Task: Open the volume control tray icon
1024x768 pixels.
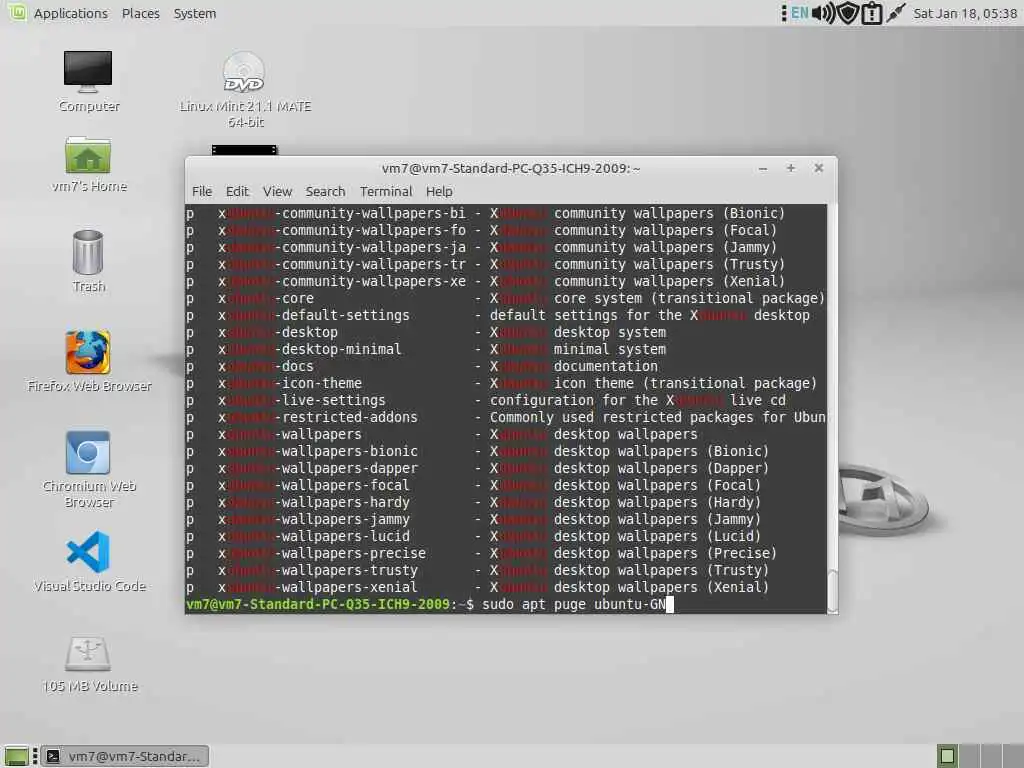Action: (823, 13)
